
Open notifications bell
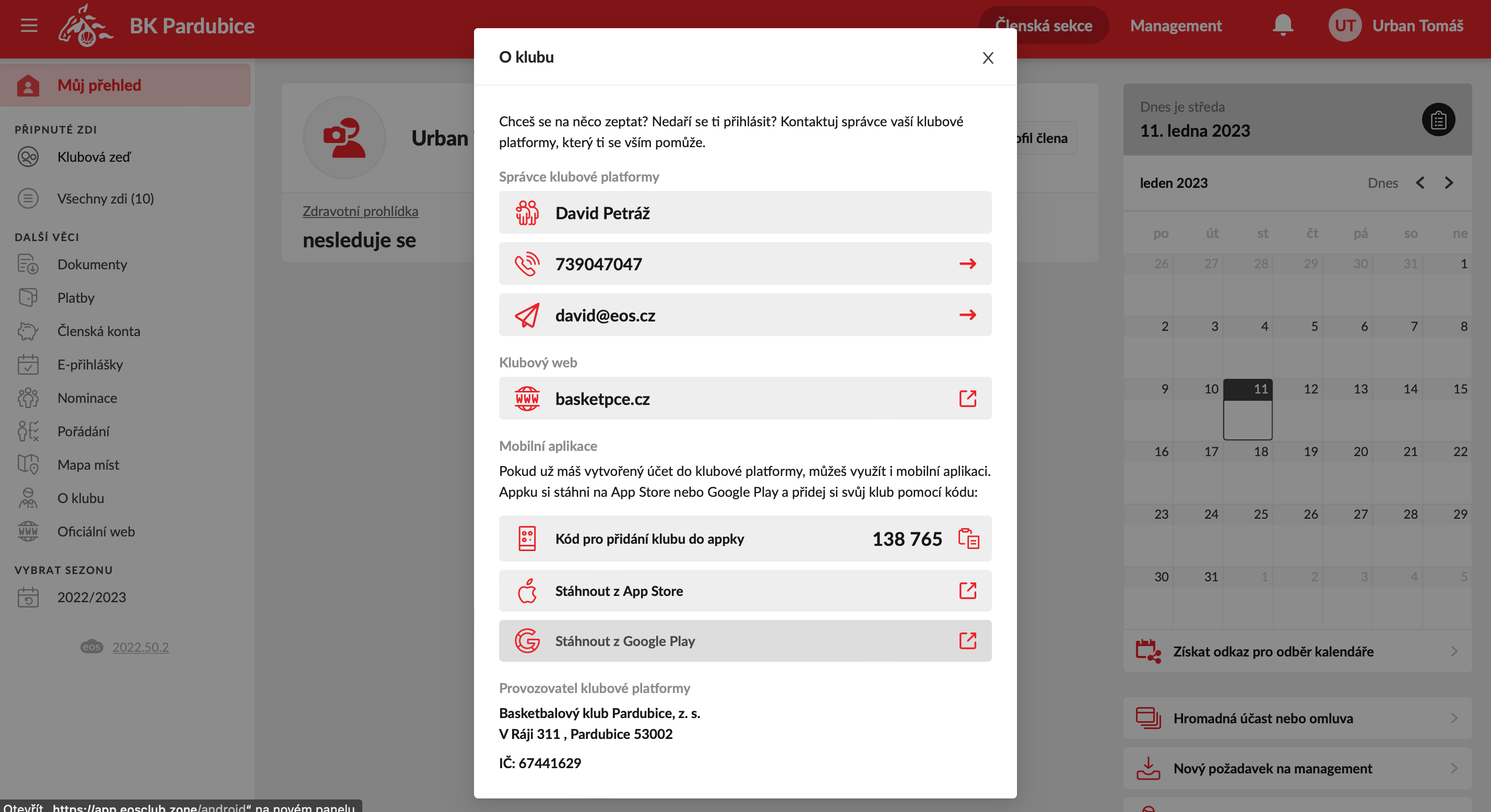tap(1283, 26)
